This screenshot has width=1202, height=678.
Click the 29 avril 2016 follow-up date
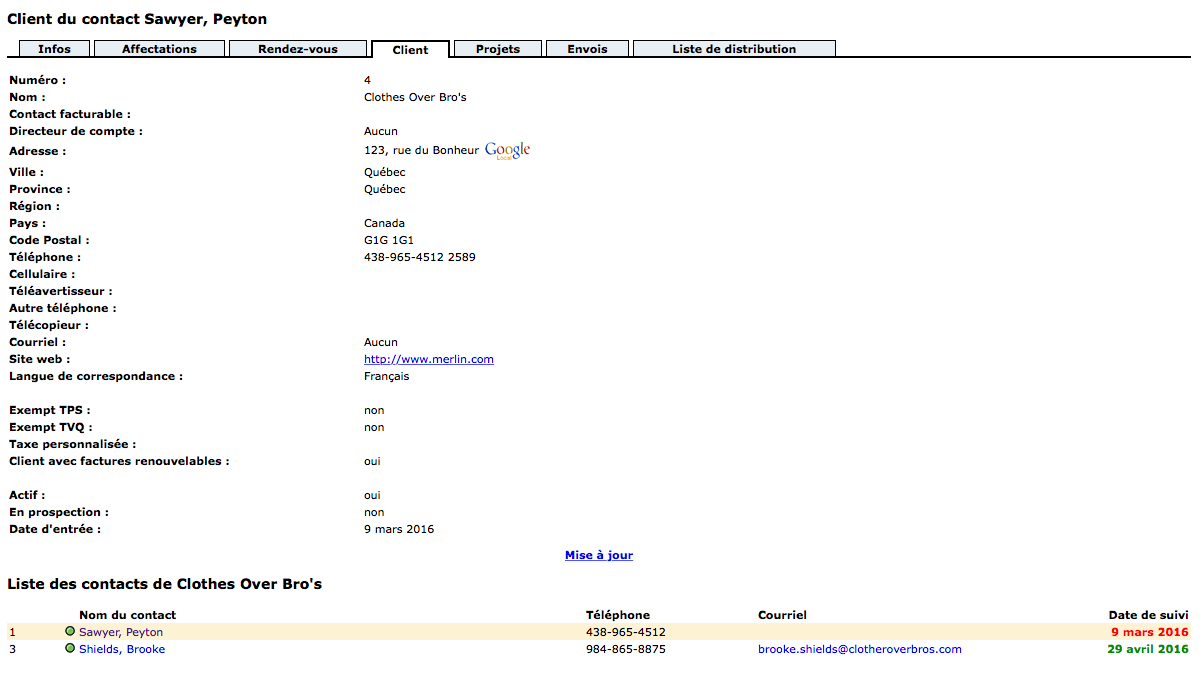click(1147, 650)
